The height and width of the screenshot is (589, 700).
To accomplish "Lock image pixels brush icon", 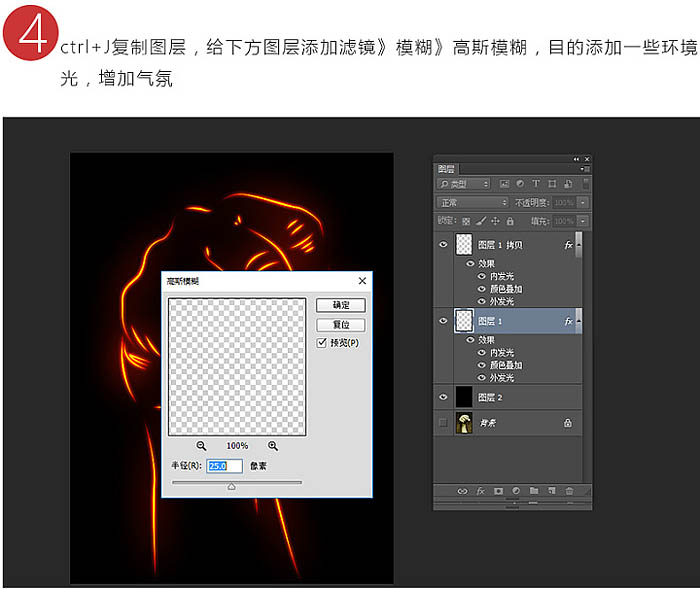I will pyautogui.click(x=481, y=221).
